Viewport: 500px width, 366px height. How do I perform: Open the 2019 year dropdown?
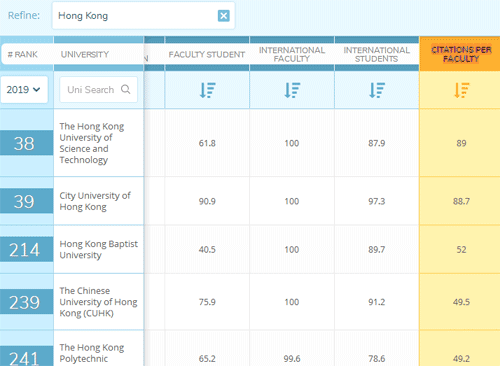tap(24, 89)
